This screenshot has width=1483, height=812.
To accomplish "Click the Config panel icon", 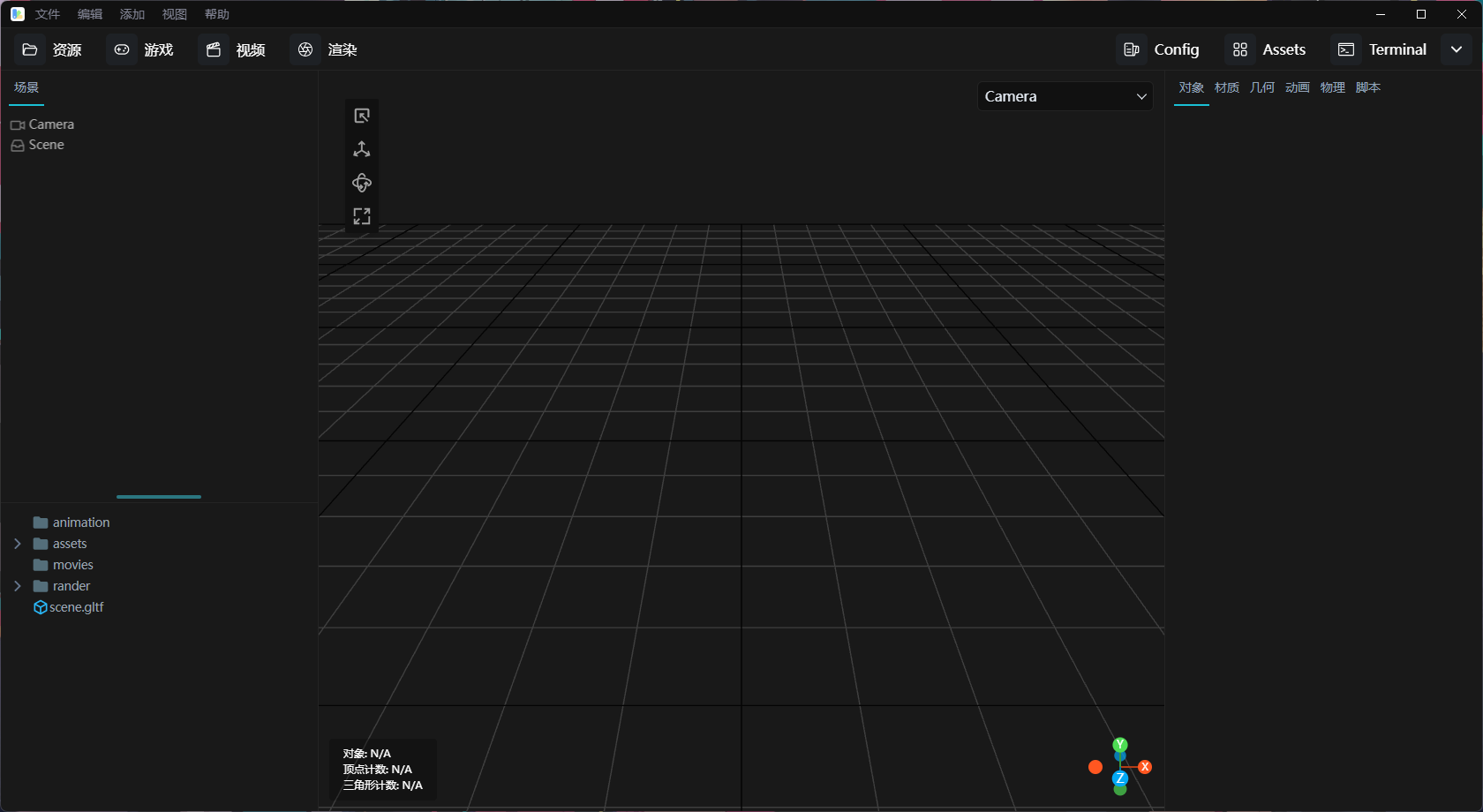I will [1132, 49].
